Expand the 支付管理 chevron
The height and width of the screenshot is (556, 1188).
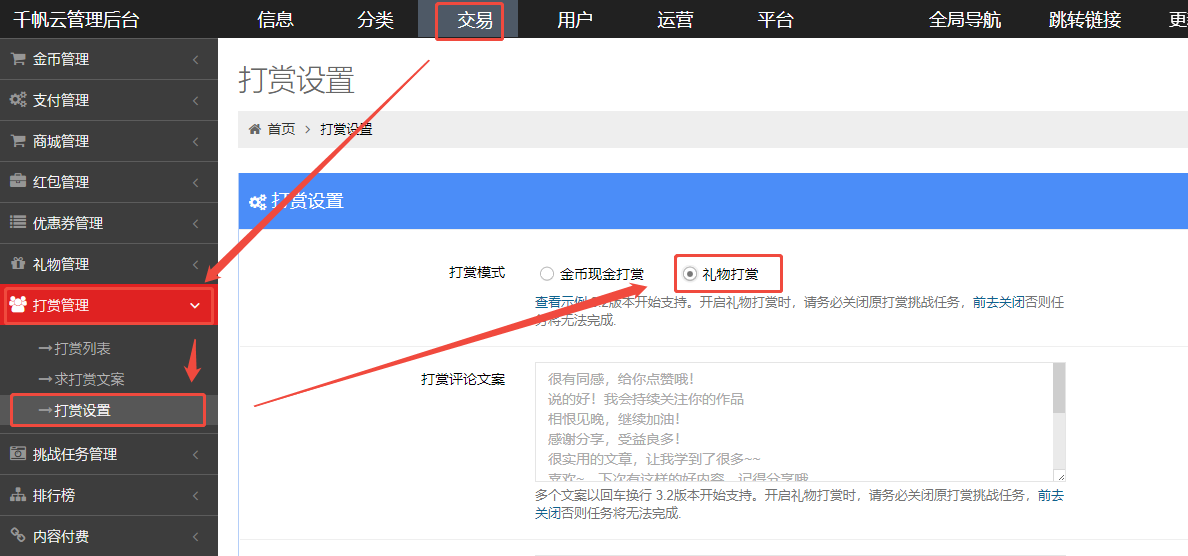[195, 100]
